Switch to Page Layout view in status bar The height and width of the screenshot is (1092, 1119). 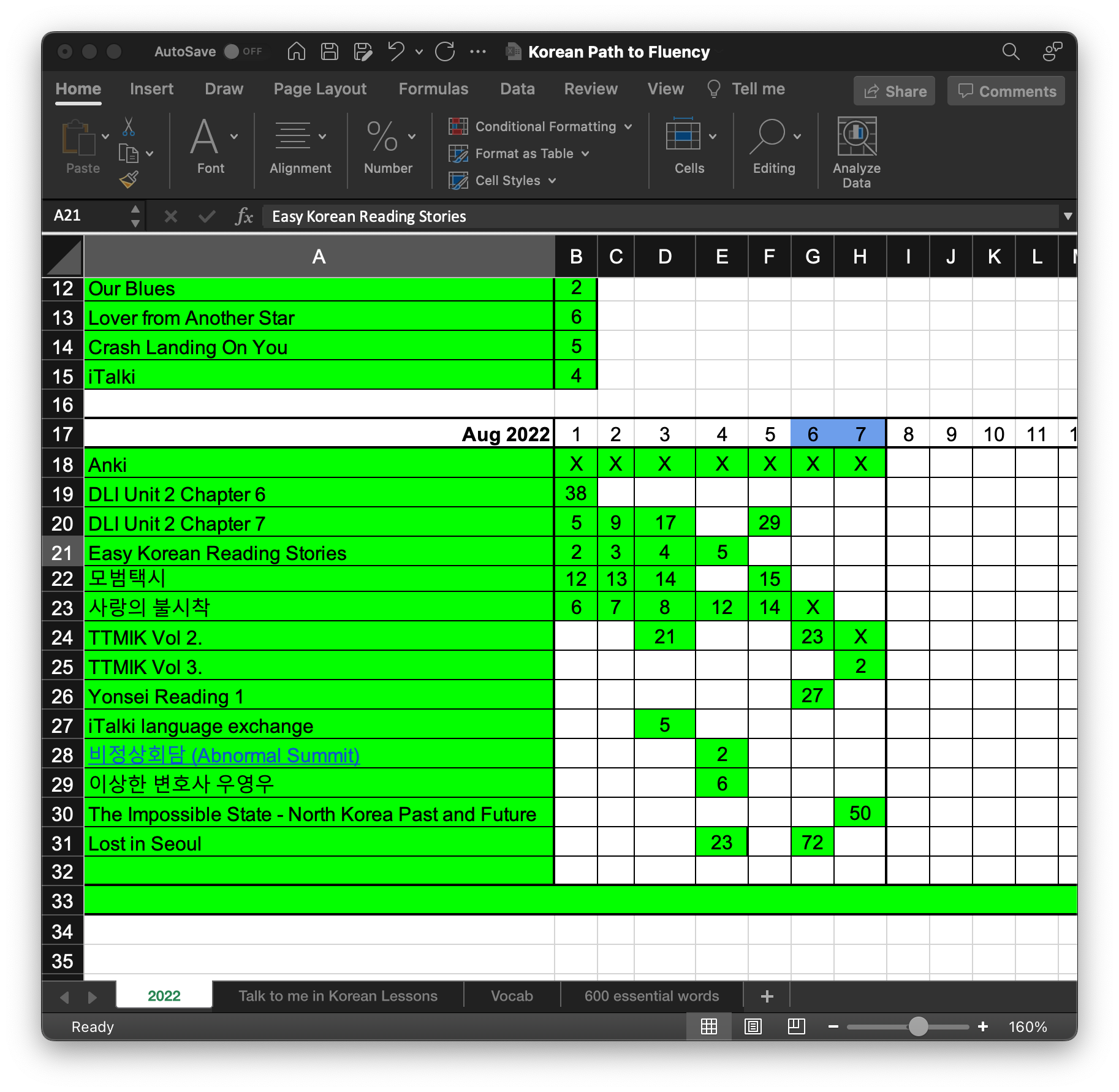click(x=753, y=1026)
